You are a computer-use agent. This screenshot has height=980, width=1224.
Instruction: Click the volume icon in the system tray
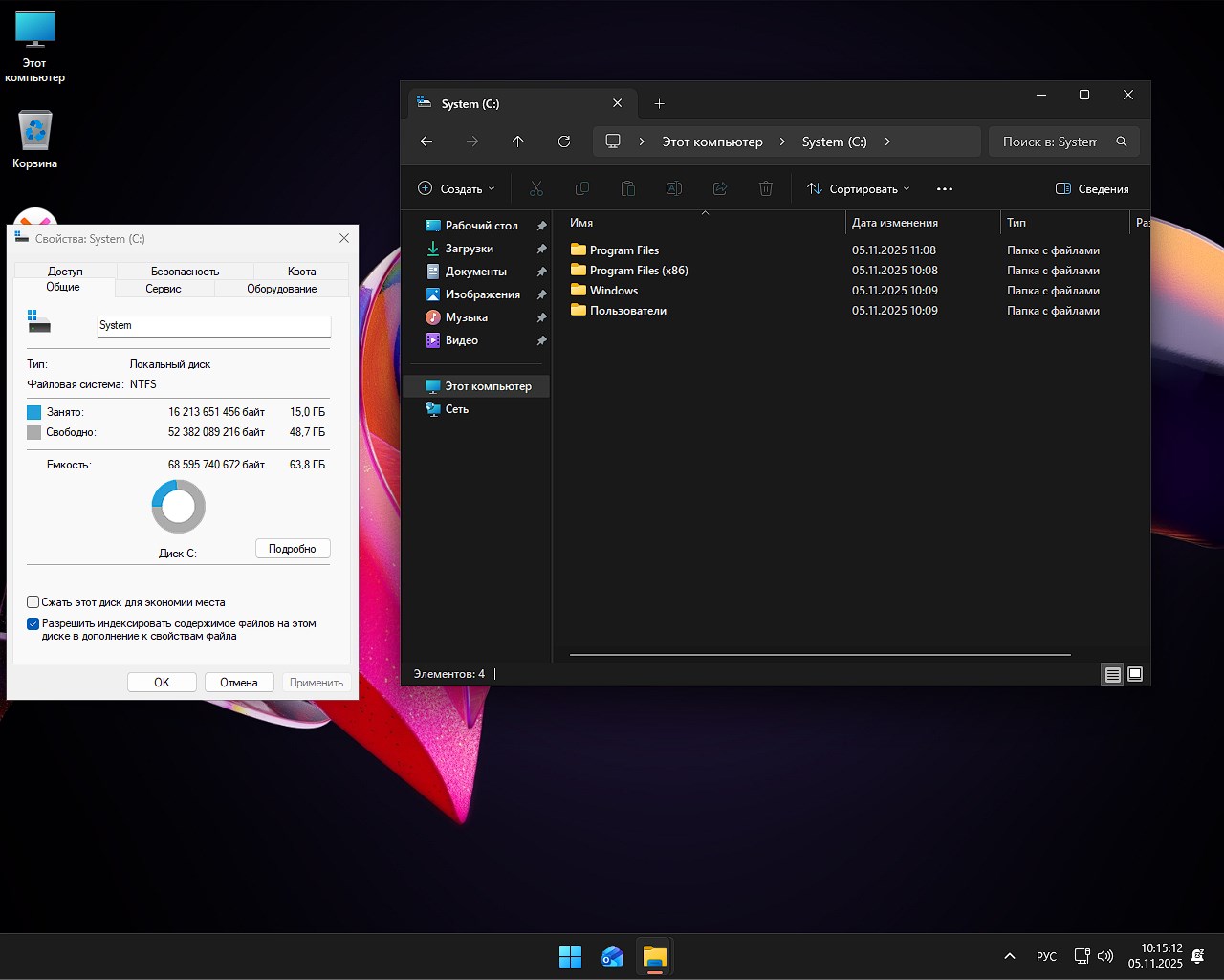click(1105, 955)
